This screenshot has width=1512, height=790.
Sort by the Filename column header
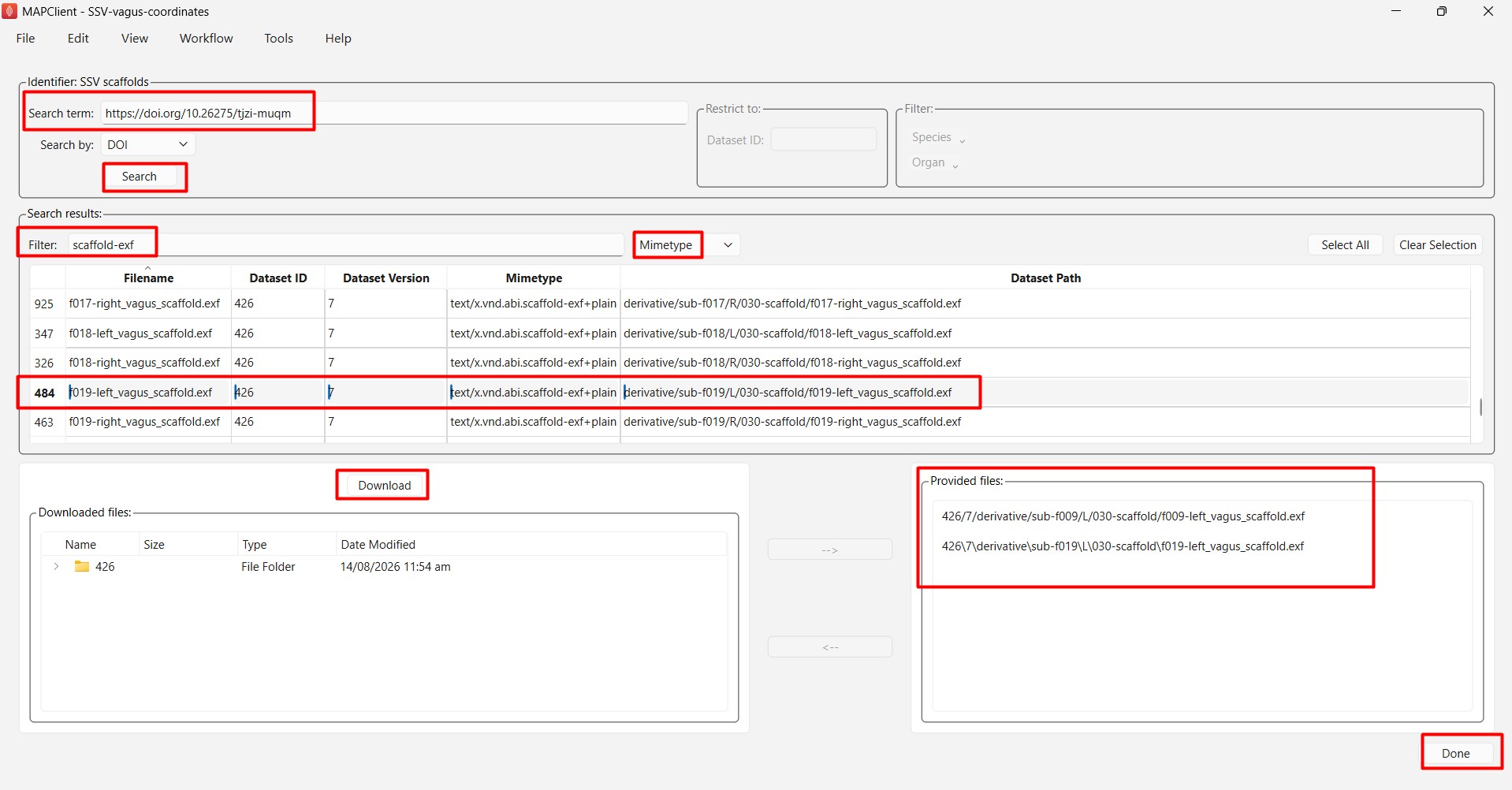pos(148,278)
